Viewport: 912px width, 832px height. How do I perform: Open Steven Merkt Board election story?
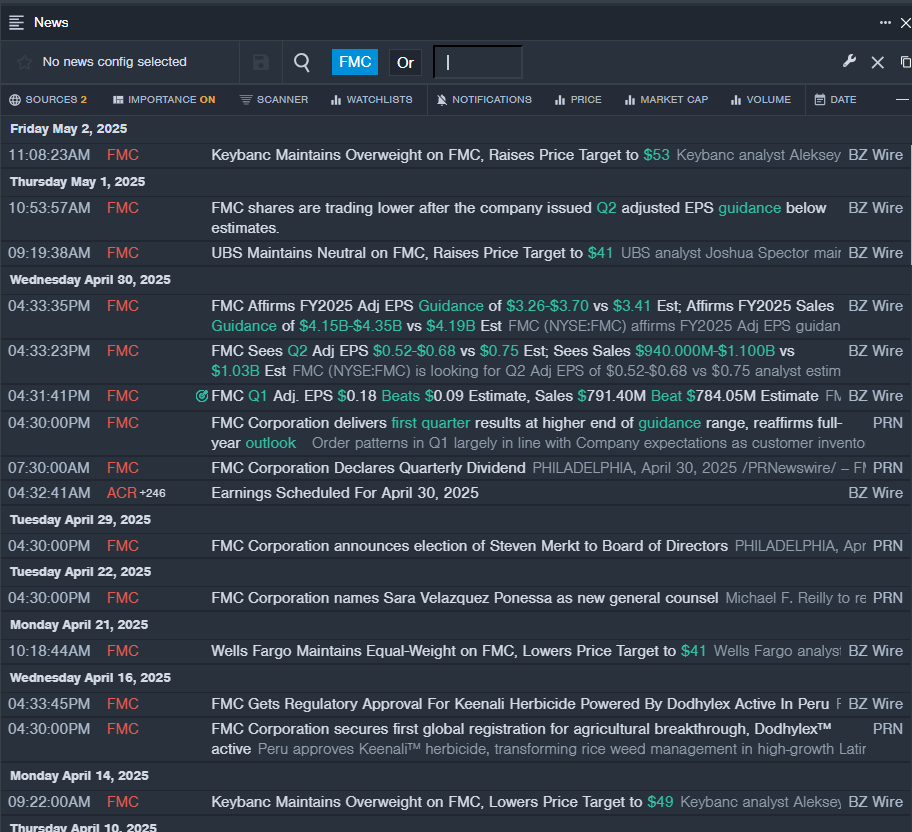tap(469, 546)
